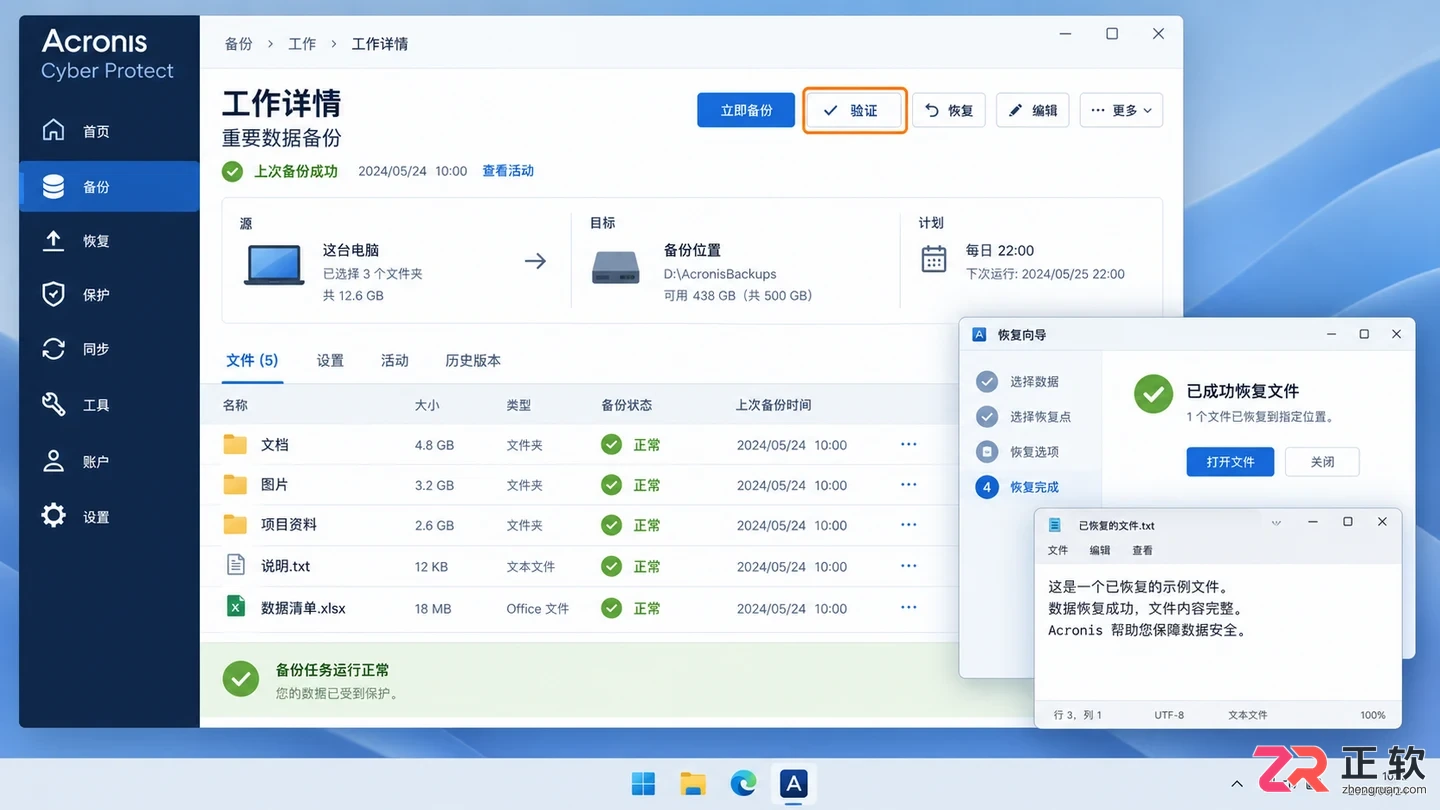Click the 数据清单.xlsx Excel file icon

coord(235,607)
